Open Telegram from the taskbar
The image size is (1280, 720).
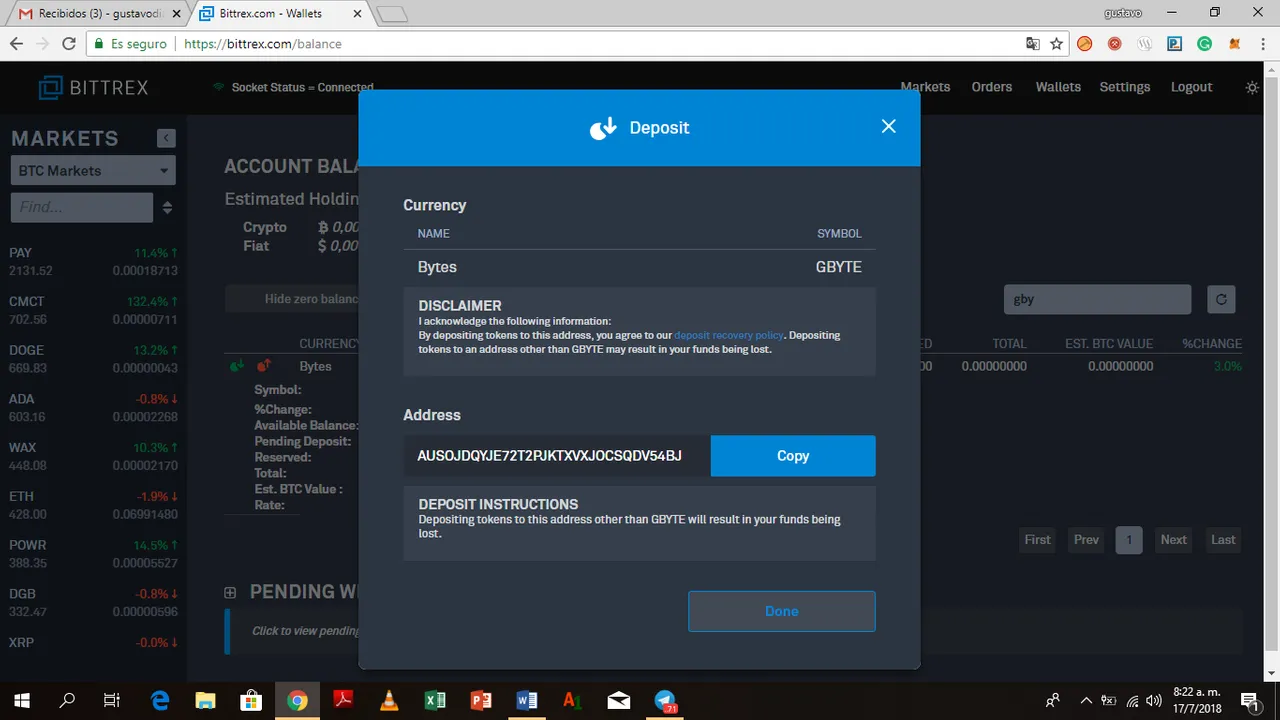[665, 701]
